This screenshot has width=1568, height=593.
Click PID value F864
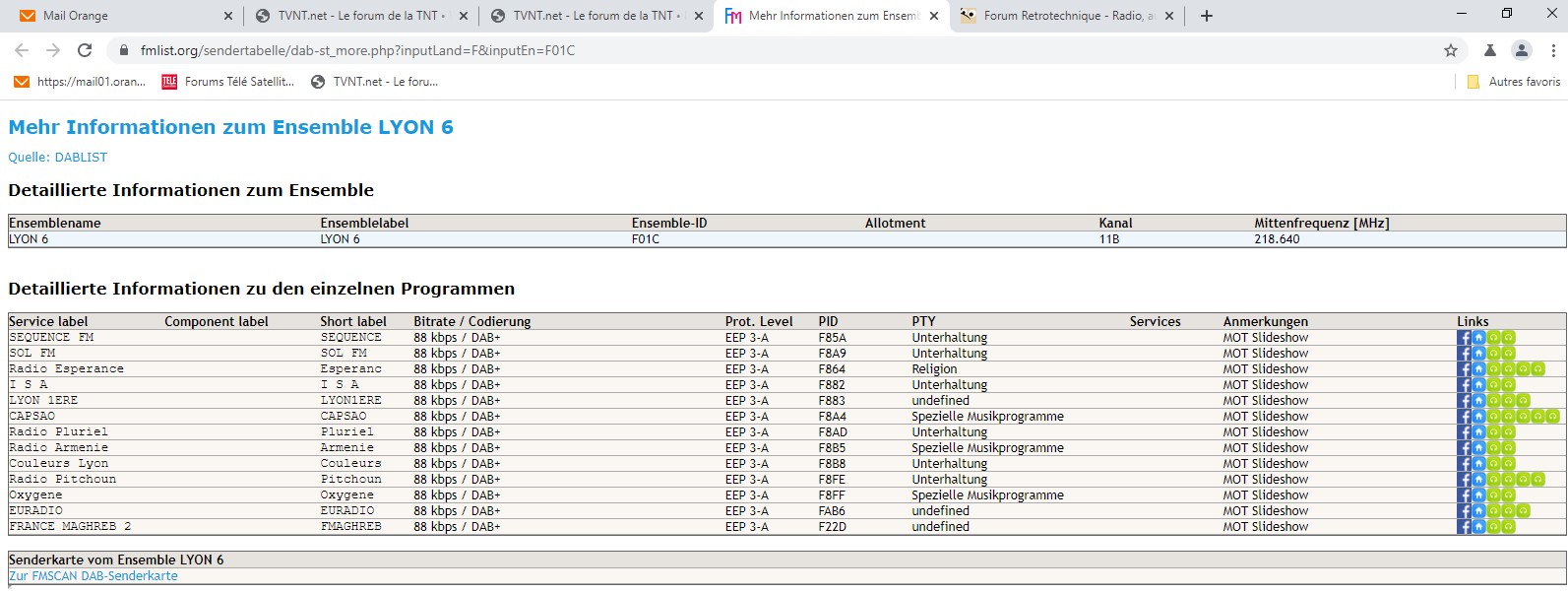click(832, 369)
